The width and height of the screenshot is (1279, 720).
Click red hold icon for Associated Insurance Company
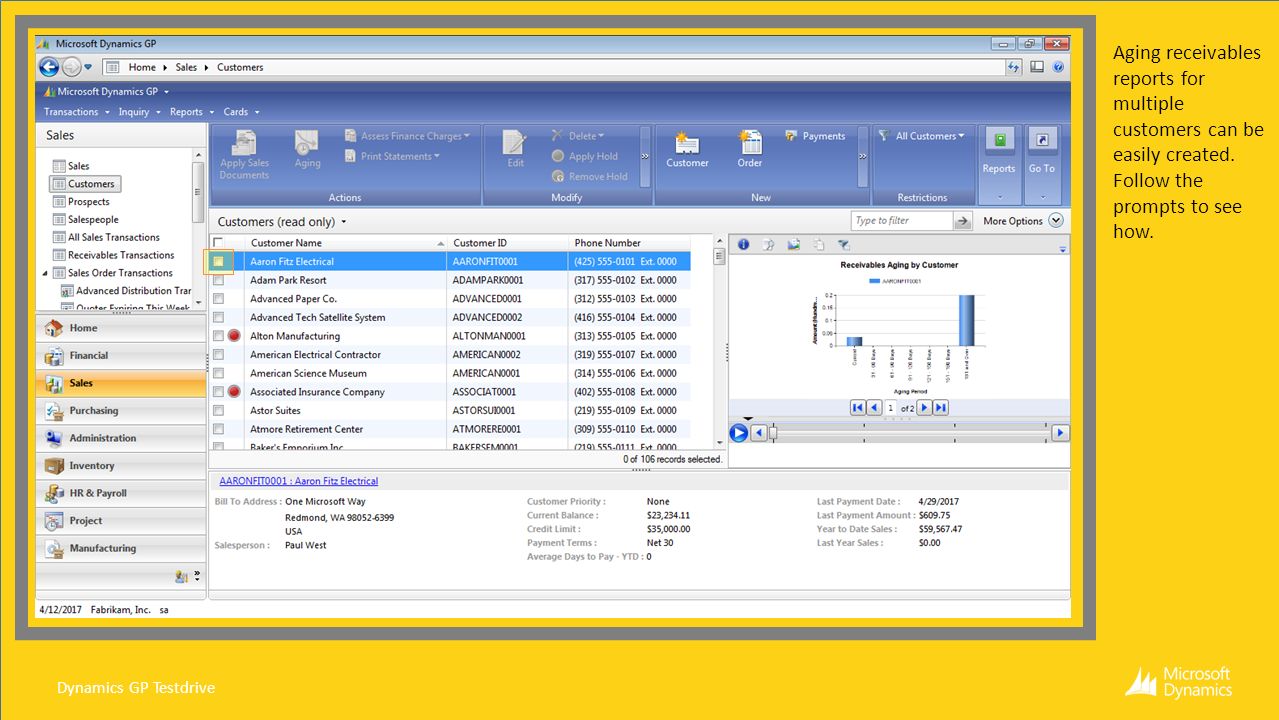[x=235, y=392]
